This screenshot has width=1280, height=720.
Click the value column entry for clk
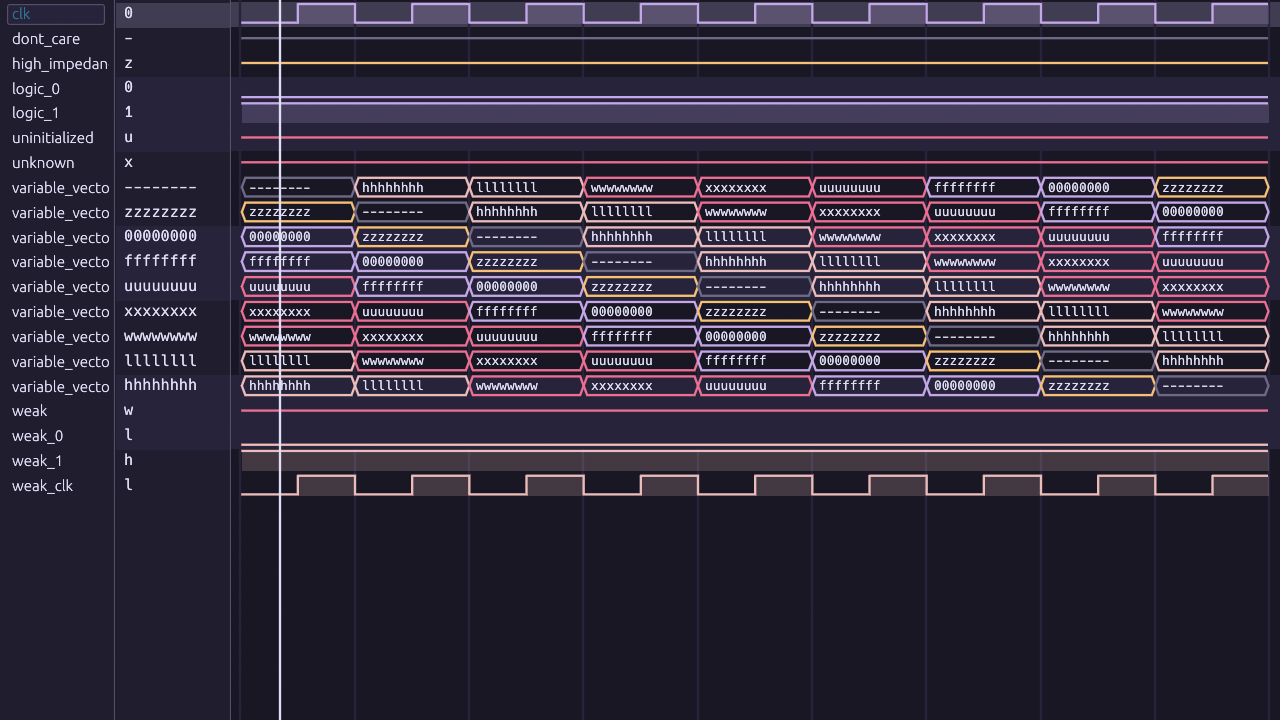[x=128, y=14]
